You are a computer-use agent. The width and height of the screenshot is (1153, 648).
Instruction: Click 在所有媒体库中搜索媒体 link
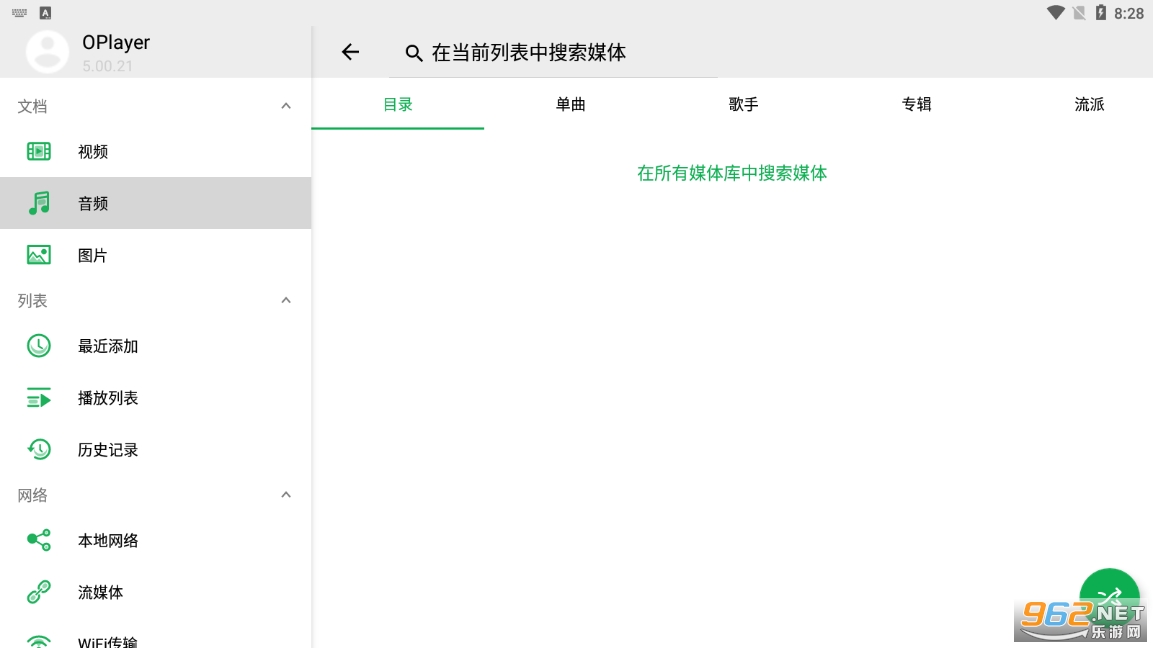(732, 173)
